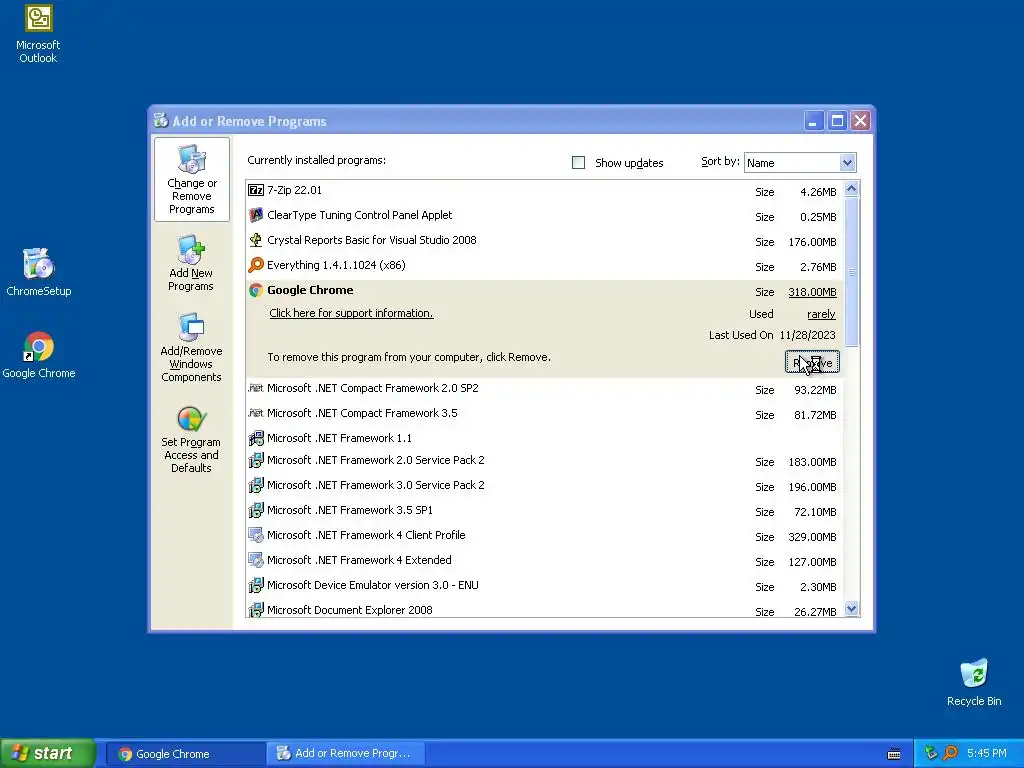Image resolution: width=1024 pixels, height=768 pixels.
Task: Click .NET Compact Framework 2.0 SP2 icon
Action: (256, 388)
